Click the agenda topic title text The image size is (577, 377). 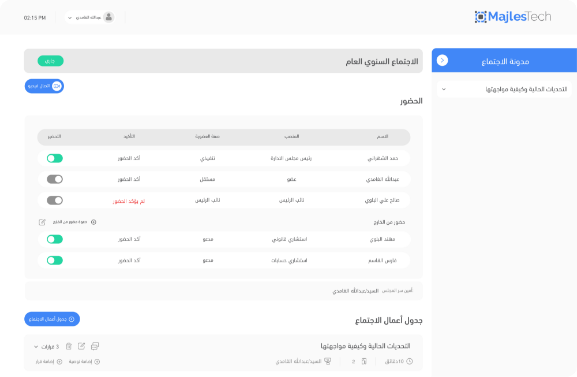click(365, 346)
